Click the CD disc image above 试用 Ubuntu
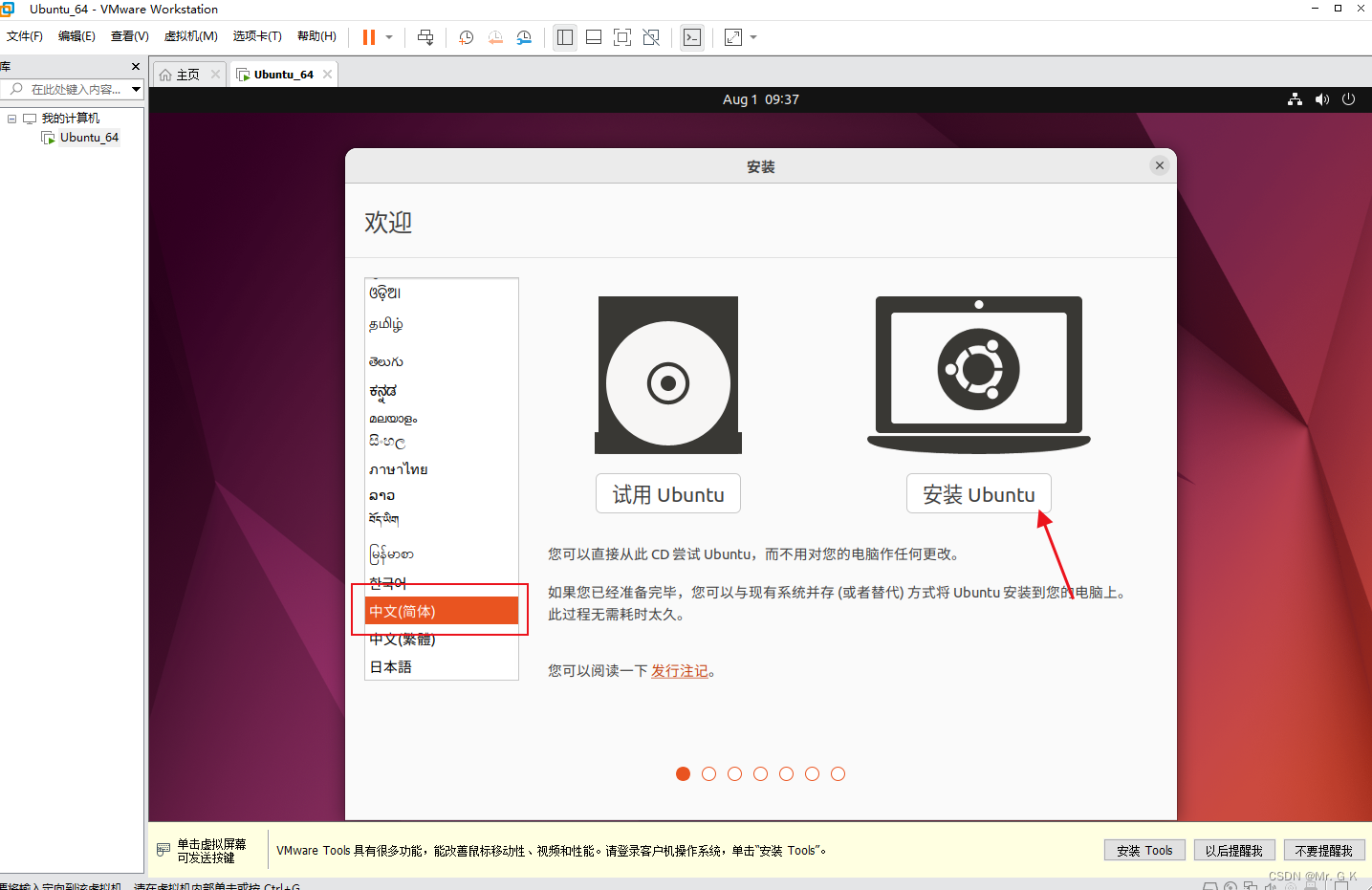Image resolution: width=1372 pixels, height=890 pixels. [x=668, y=375]
